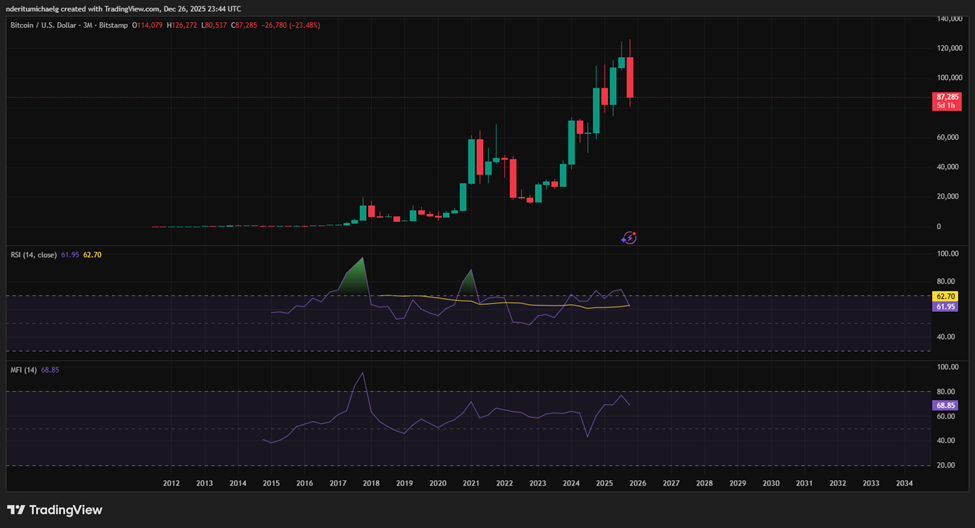Click the 62.70 value in RSI legend
Image resolution: width=975 pixels, height=528 pixels.
point(92,255)
